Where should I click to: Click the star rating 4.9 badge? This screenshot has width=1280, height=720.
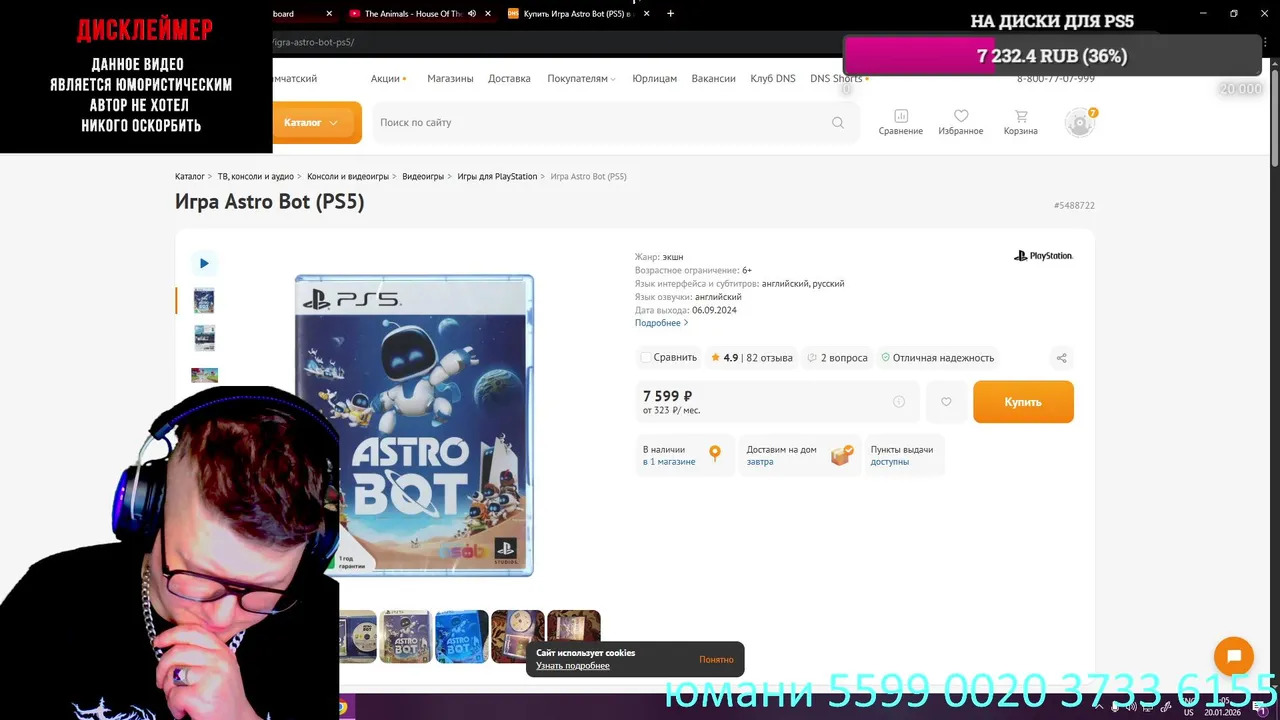pos(724,358)
